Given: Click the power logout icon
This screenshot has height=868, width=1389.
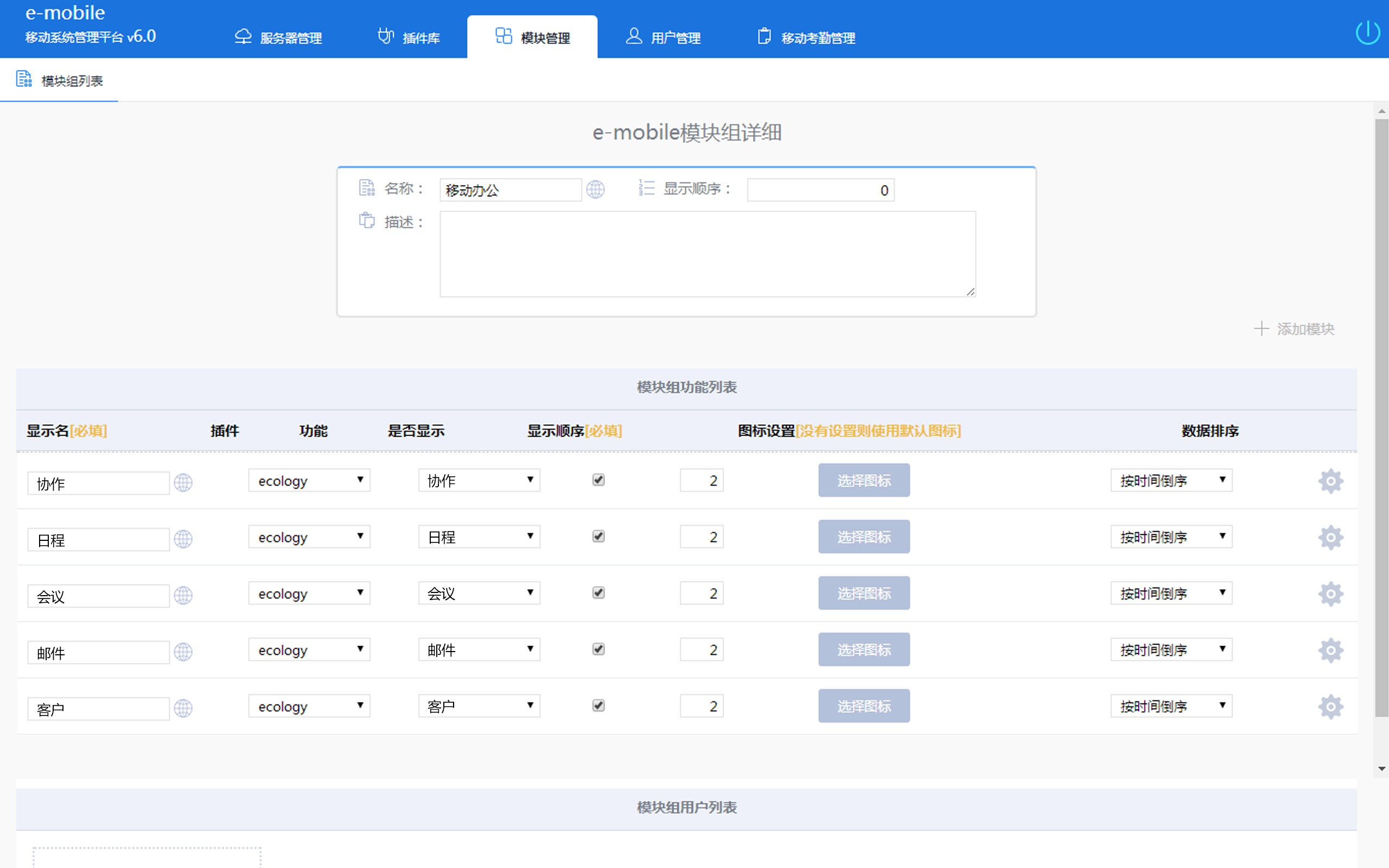Looking at the screenshot, I should 1367,32.
